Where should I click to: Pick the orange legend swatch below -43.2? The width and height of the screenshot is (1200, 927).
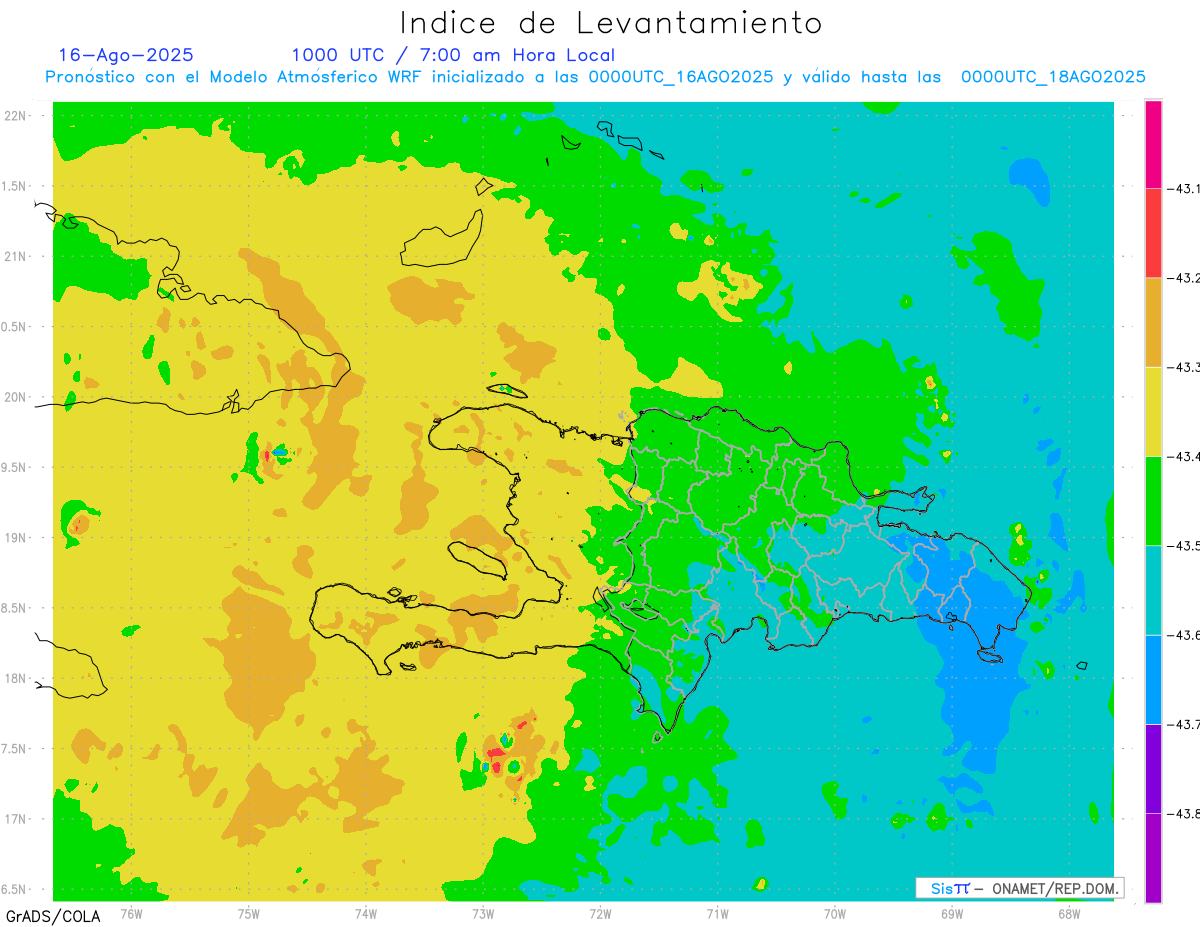click(1153, 322)
